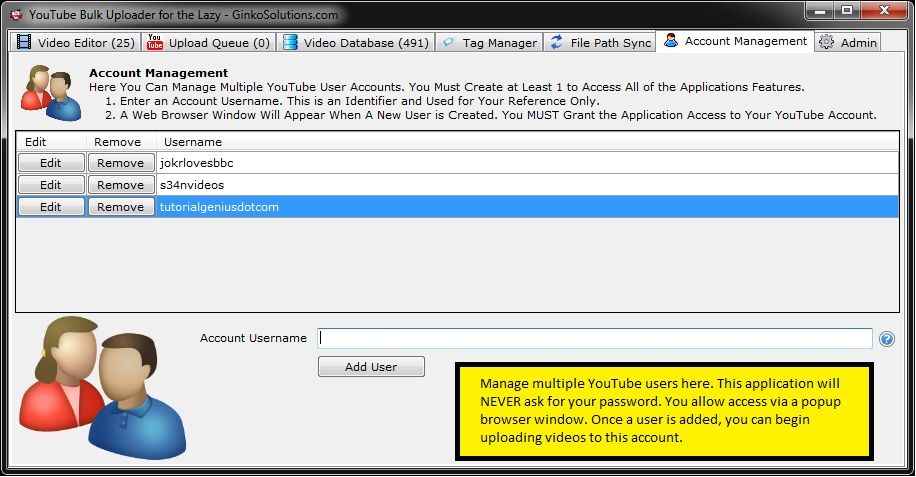Go to the Tag Manager tab

tap(489, 43)
